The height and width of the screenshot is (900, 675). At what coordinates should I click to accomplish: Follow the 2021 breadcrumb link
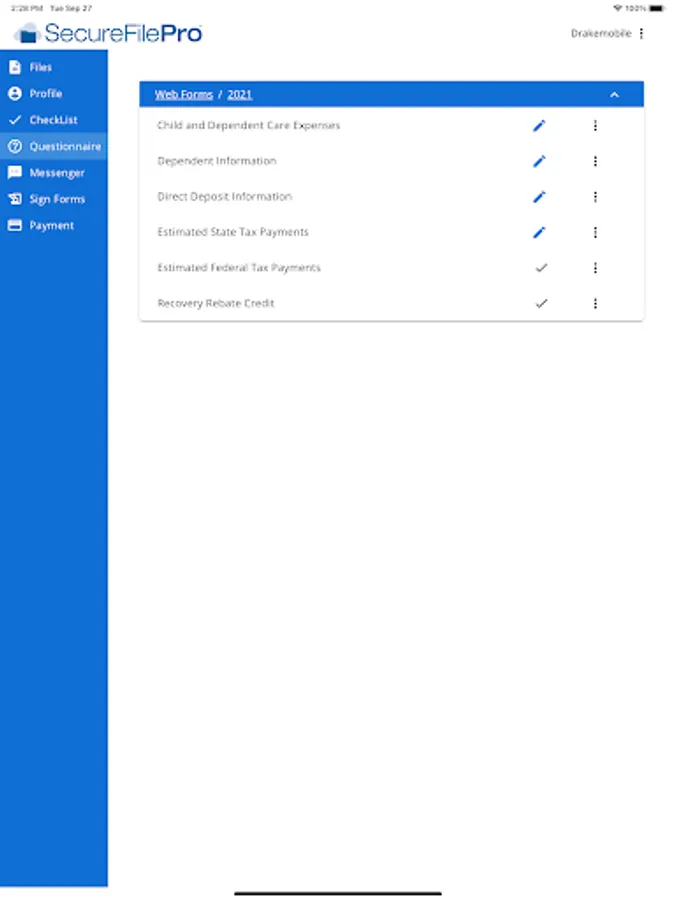click(x=239, y=95)
